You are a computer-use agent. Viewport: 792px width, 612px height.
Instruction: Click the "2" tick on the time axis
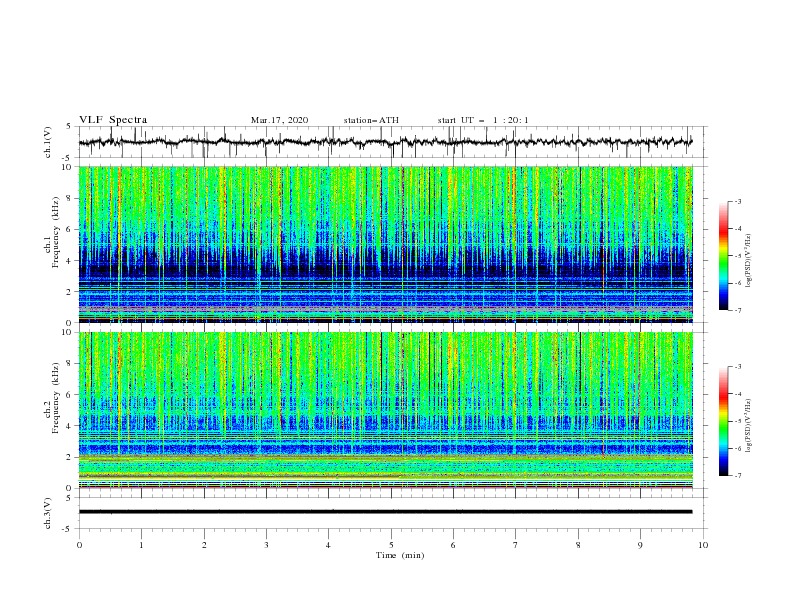point(204,545)
